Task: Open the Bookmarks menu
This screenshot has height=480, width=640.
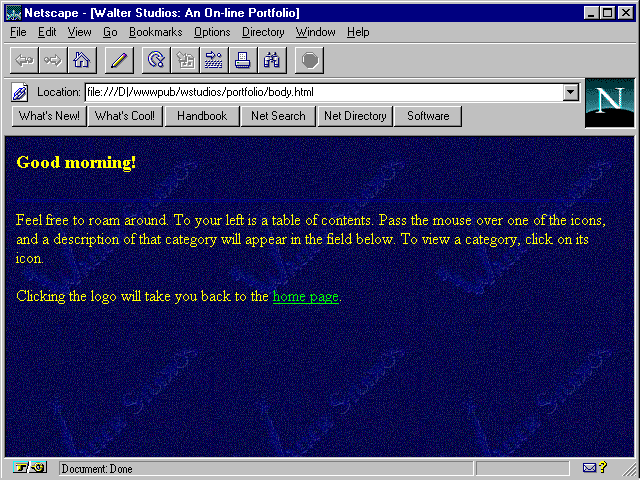Action: (x=156, y=32)
